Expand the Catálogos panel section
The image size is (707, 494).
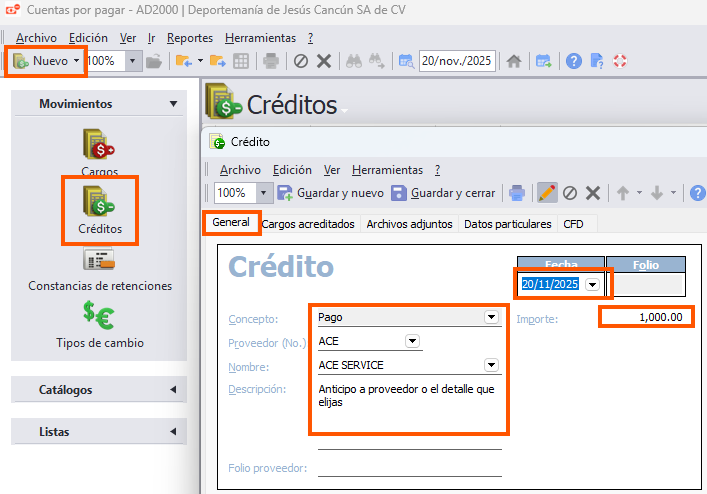click(173, 389)
